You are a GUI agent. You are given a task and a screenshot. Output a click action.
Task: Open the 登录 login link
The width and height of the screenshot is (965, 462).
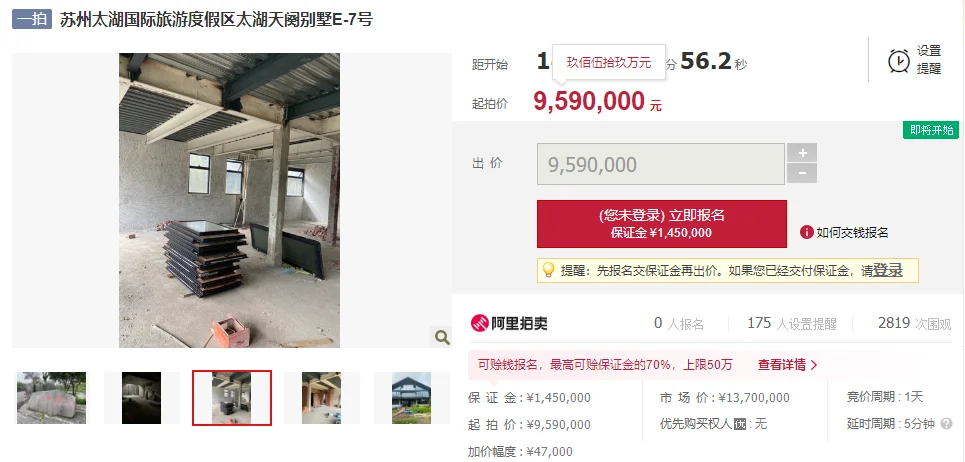(x=887, y=270)
